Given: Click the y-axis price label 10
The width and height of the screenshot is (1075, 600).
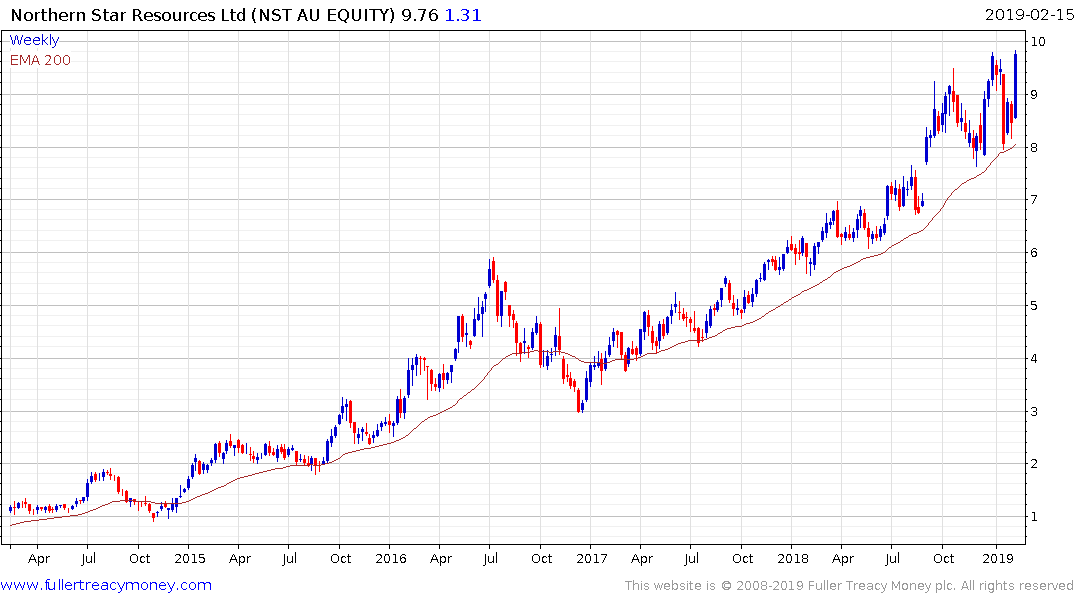Looking at the screenshot, I should [x=1038, y=42].
